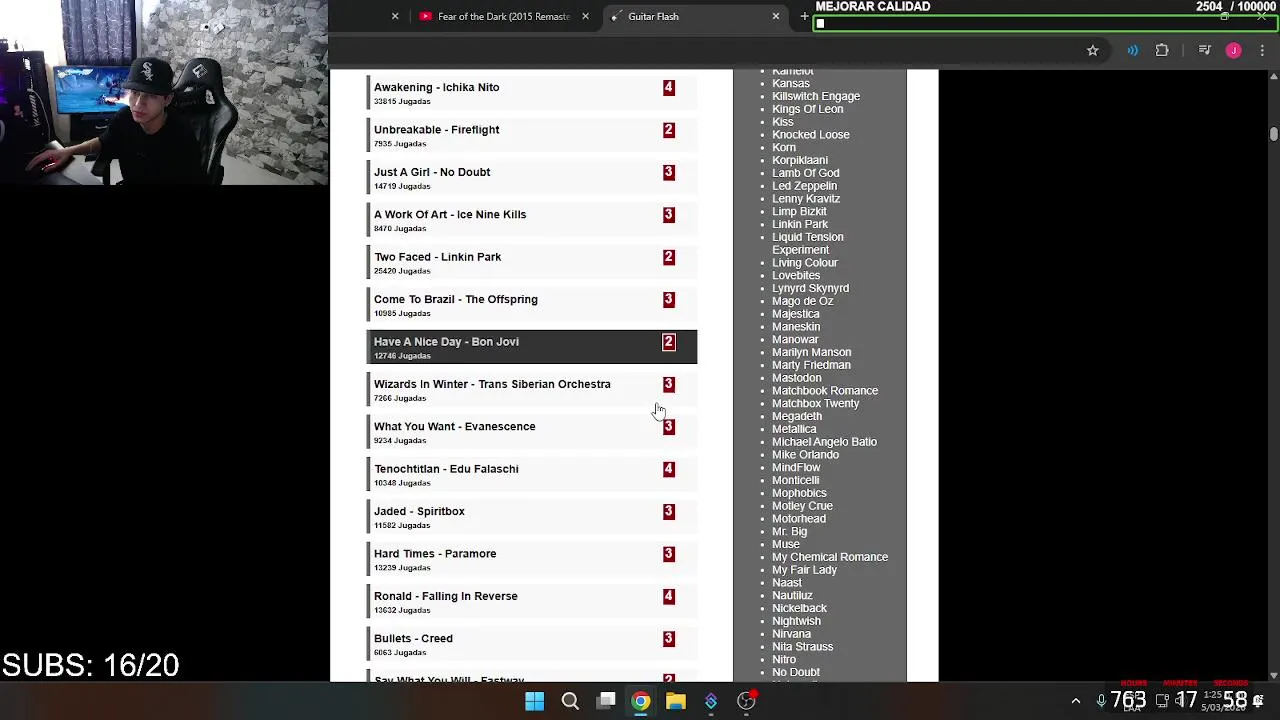Filter songs by artist Nirvana
The width and height of the screenshot is (1280, 720).
791,634
